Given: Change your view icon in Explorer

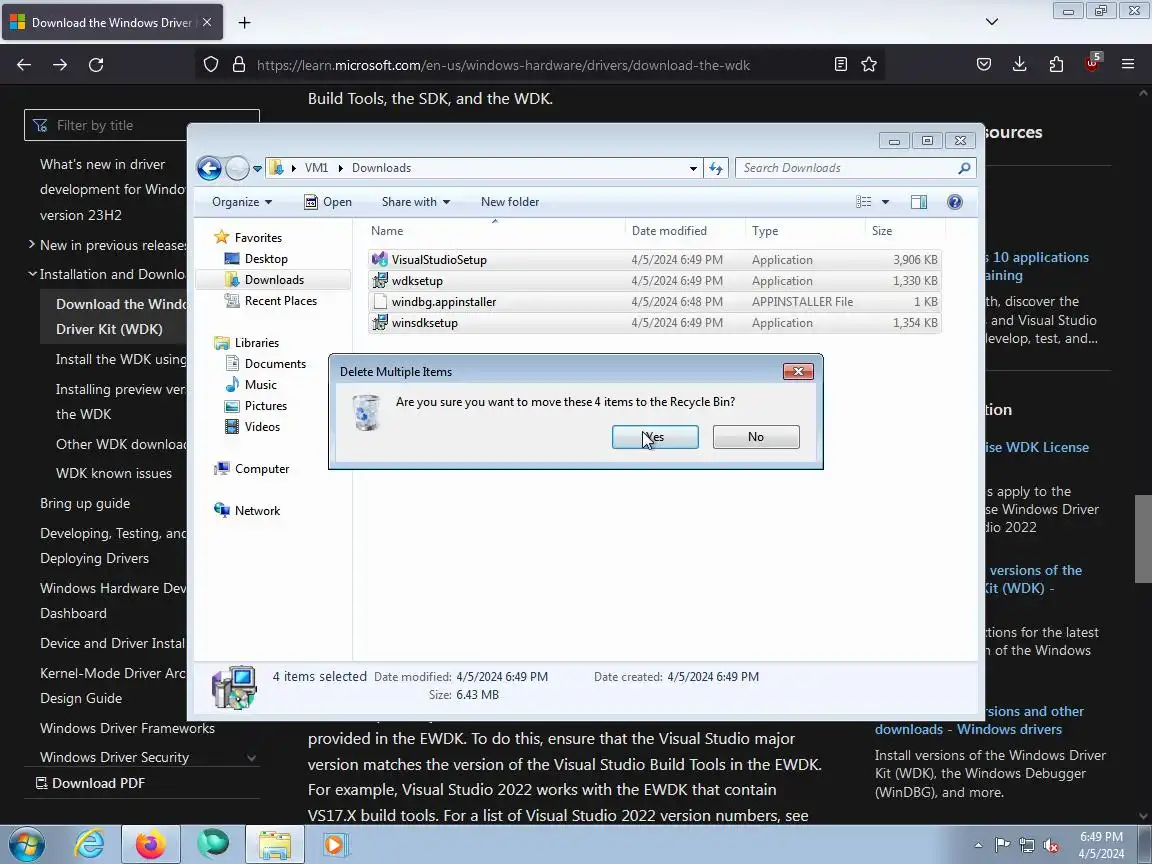Looking at the screenshot, I should pos(864,202).
